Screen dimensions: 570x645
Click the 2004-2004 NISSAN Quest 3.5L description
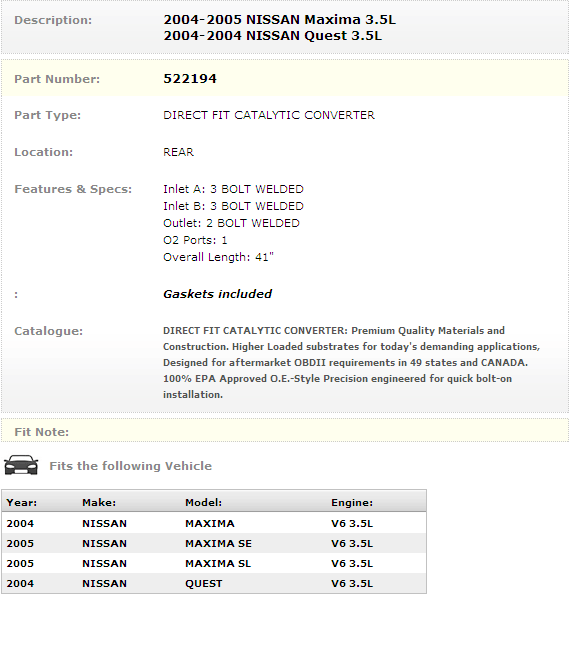(272, 36)
